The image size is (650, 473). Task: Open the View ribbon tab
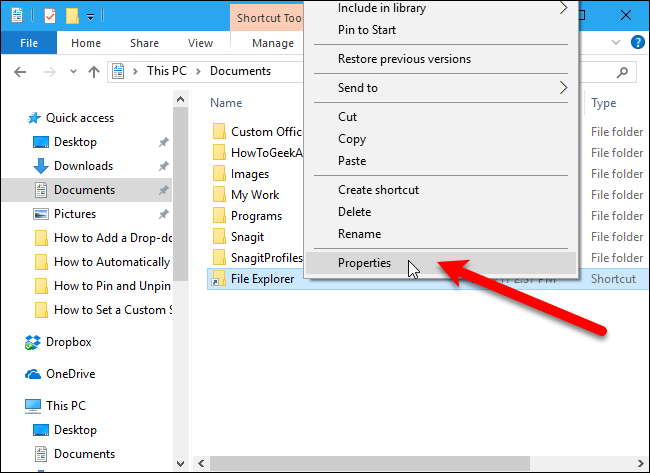(x=200, y=43)
